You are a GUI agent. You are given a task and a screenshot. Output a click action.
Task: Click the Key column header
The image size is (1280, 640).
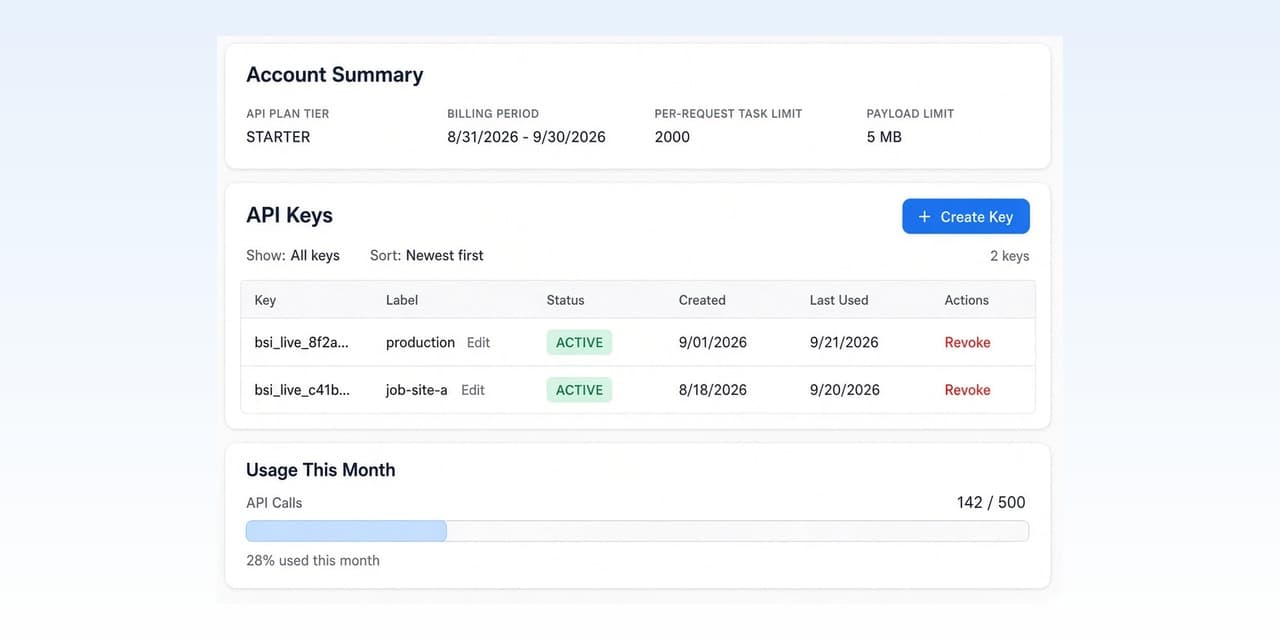pyautogui.click(x=265, y=300)
